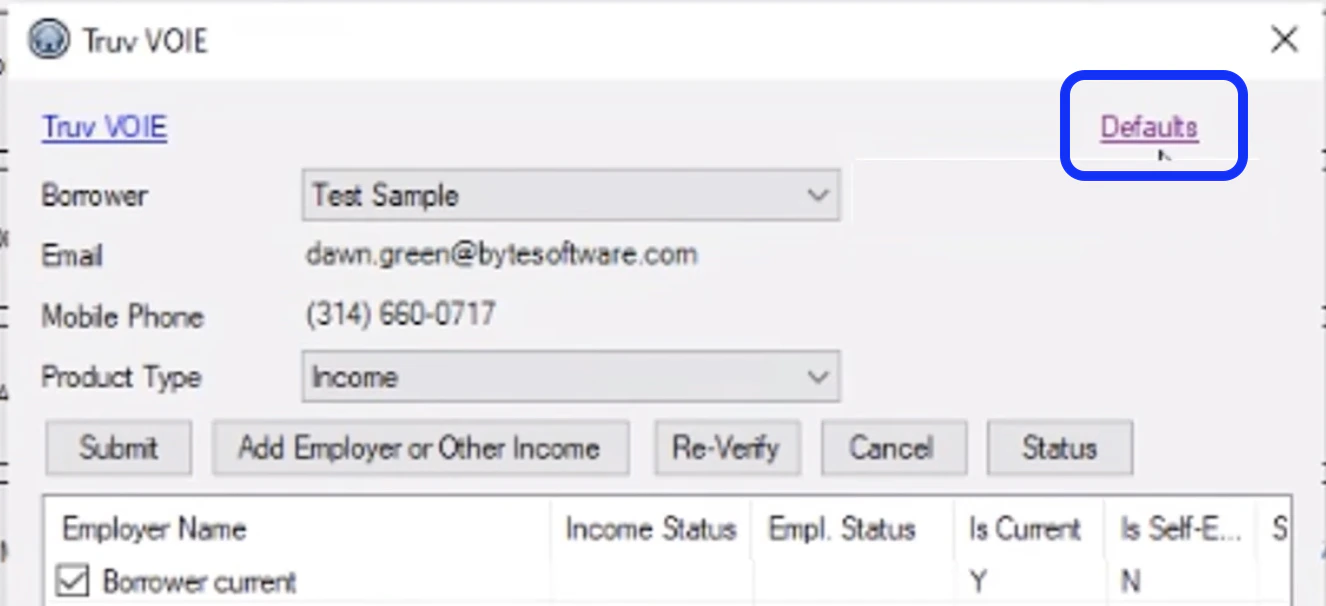This screenshot has height=606, width=1326.
Task: Uncheck the Borrower current checkbox
Action: (x=72, y=581)
